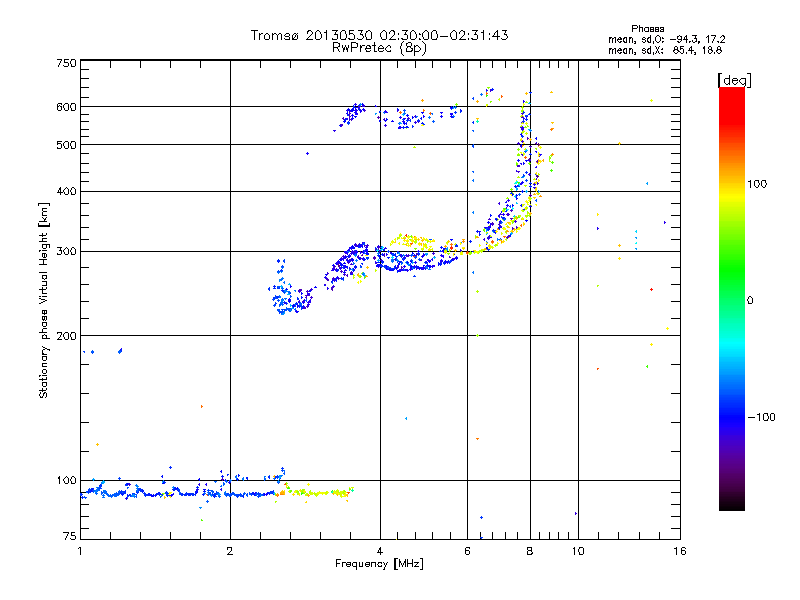The height and width of the screenshot is (600, 800).
Task: Click the x-axis tick label '6'
Action: [467, 551]
